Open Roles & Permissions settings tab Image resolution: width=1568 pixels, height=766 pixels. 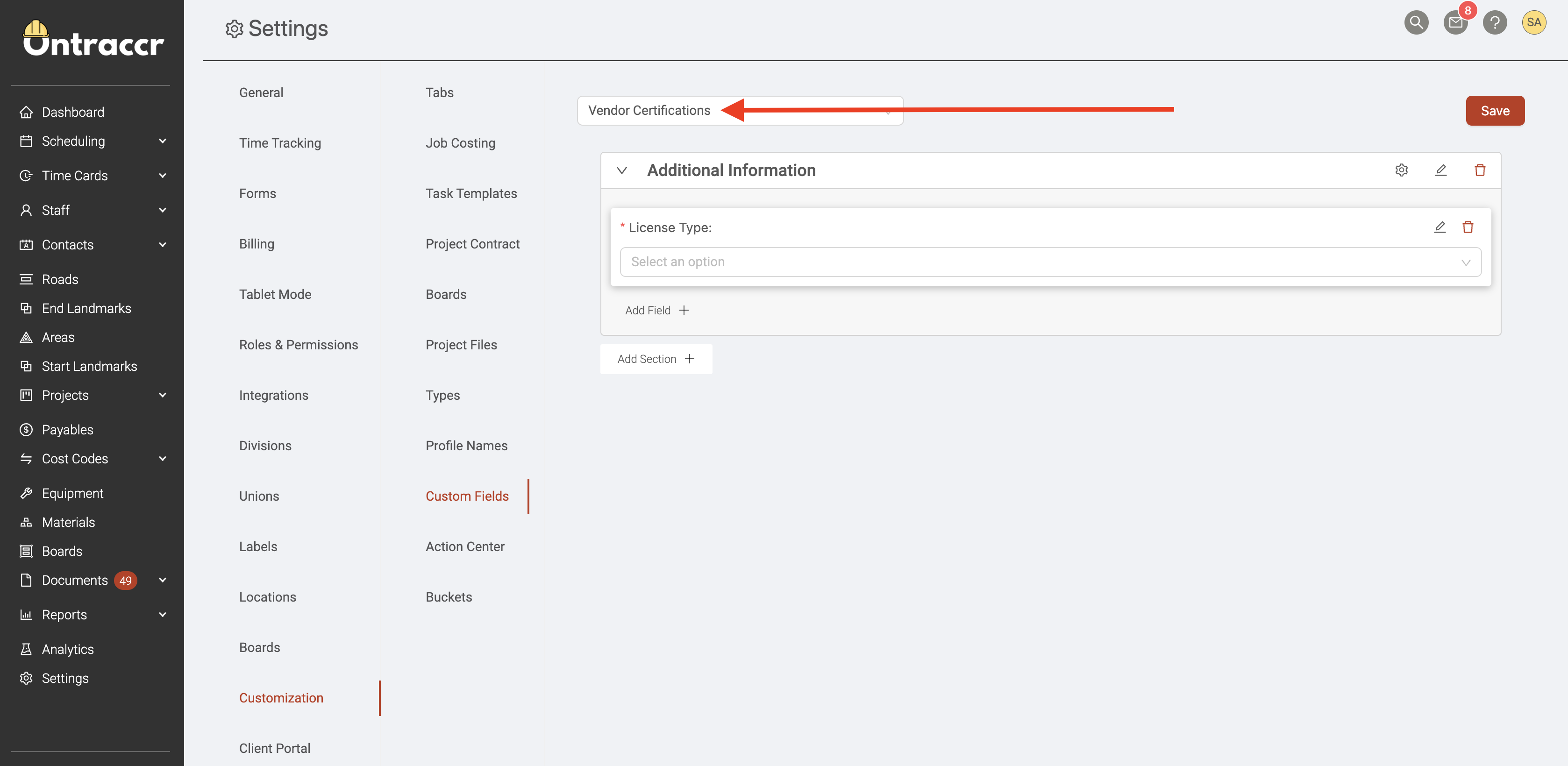point(298,345)
